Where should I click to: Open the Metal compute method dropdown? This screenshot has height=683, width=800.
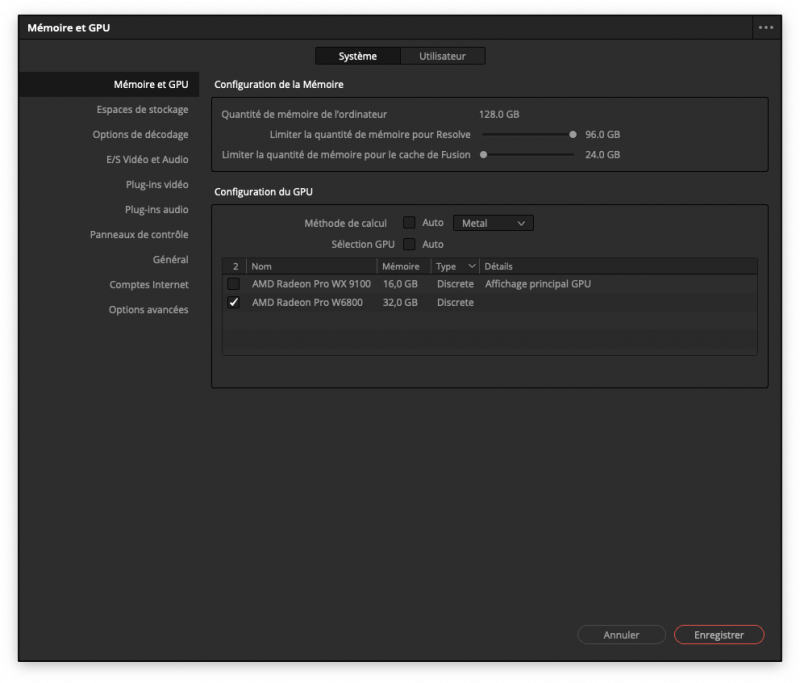[493, 223]
